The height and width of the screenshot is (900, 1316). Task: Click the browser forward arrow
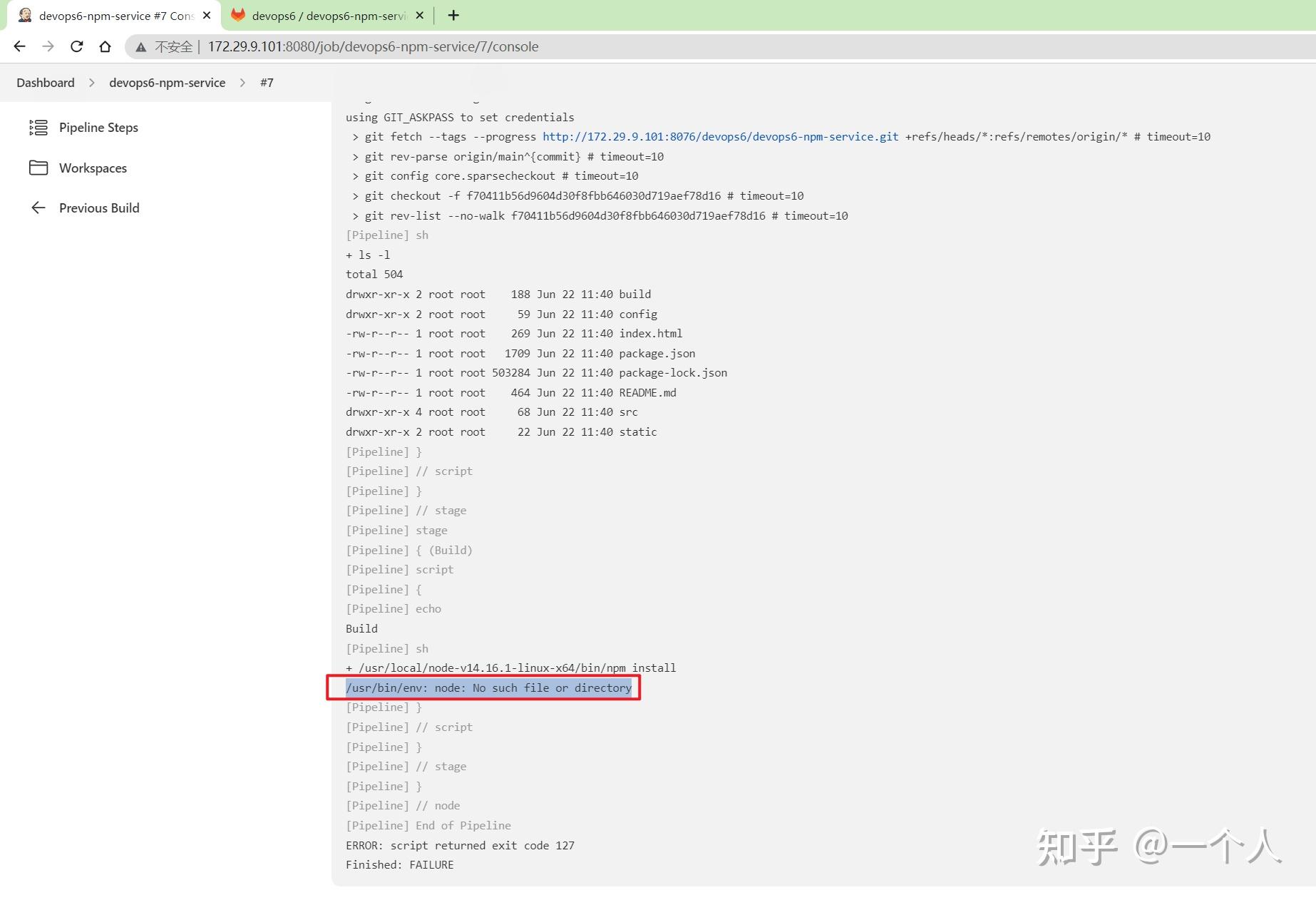[47, 46]
